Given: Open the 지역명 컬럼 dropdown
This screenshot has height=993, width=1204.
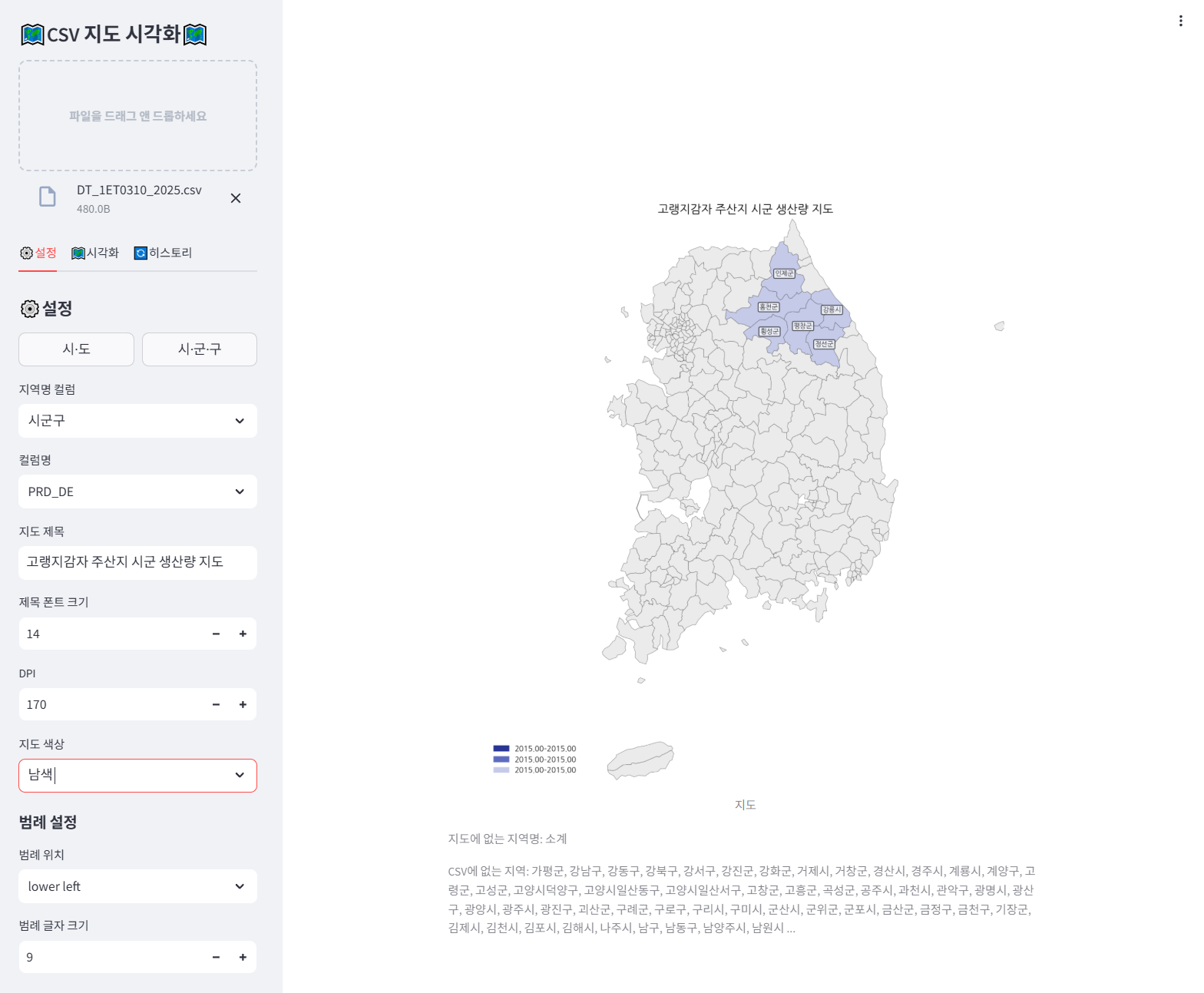Looking at the screenshot, I should (x=138, y=421).
